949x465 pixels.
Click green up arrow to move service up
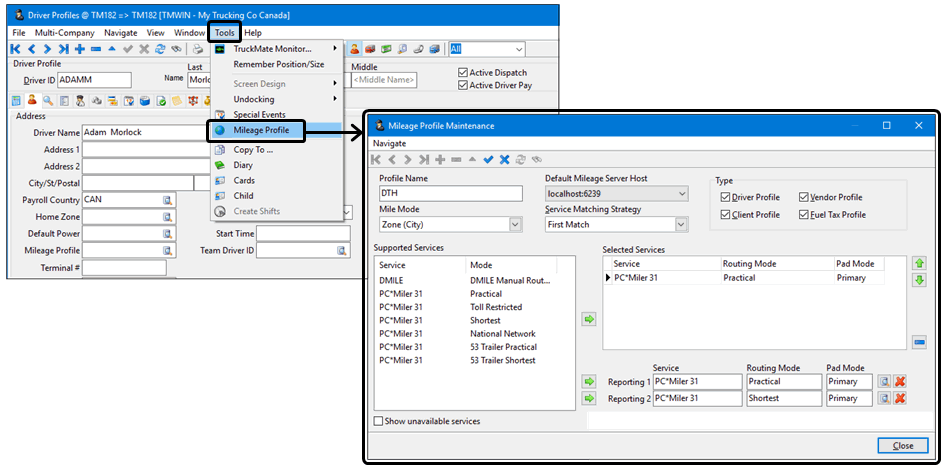(919, 263)
